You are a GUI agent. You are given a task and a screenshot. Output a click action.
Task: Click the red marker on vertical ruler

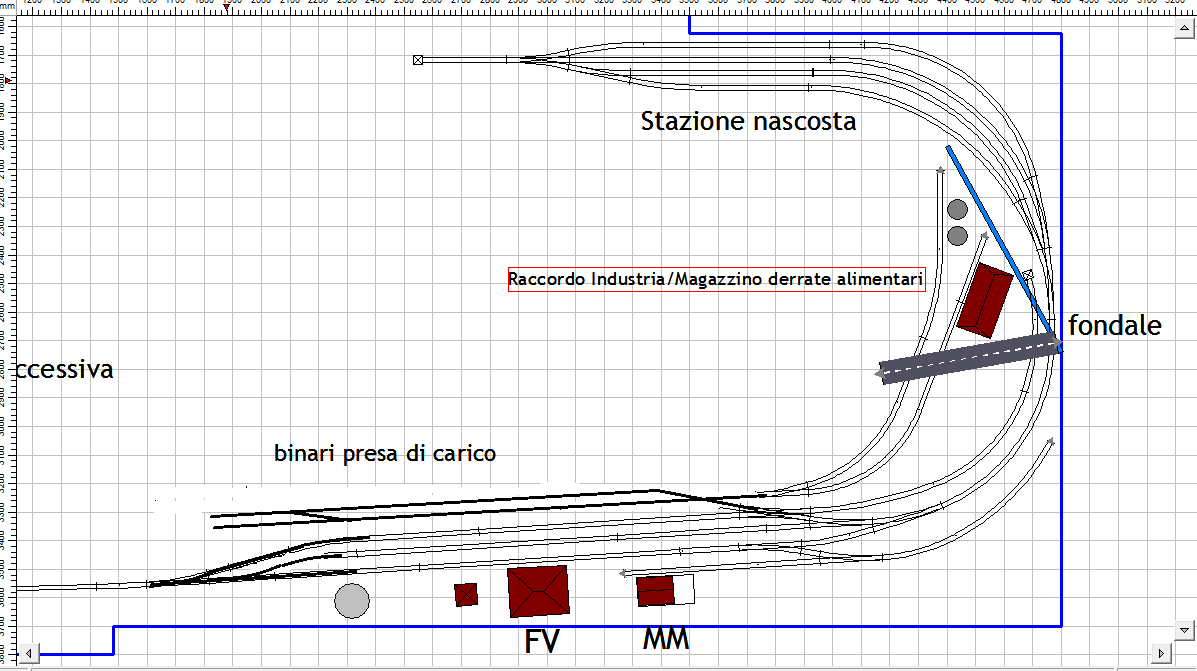(7, 80)
